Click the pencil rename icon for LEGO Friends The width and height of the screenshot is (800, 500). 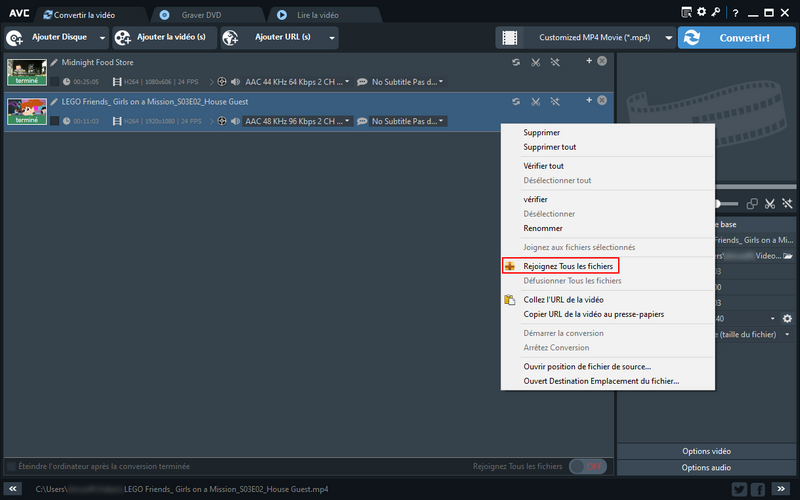[x=54, y=102]
